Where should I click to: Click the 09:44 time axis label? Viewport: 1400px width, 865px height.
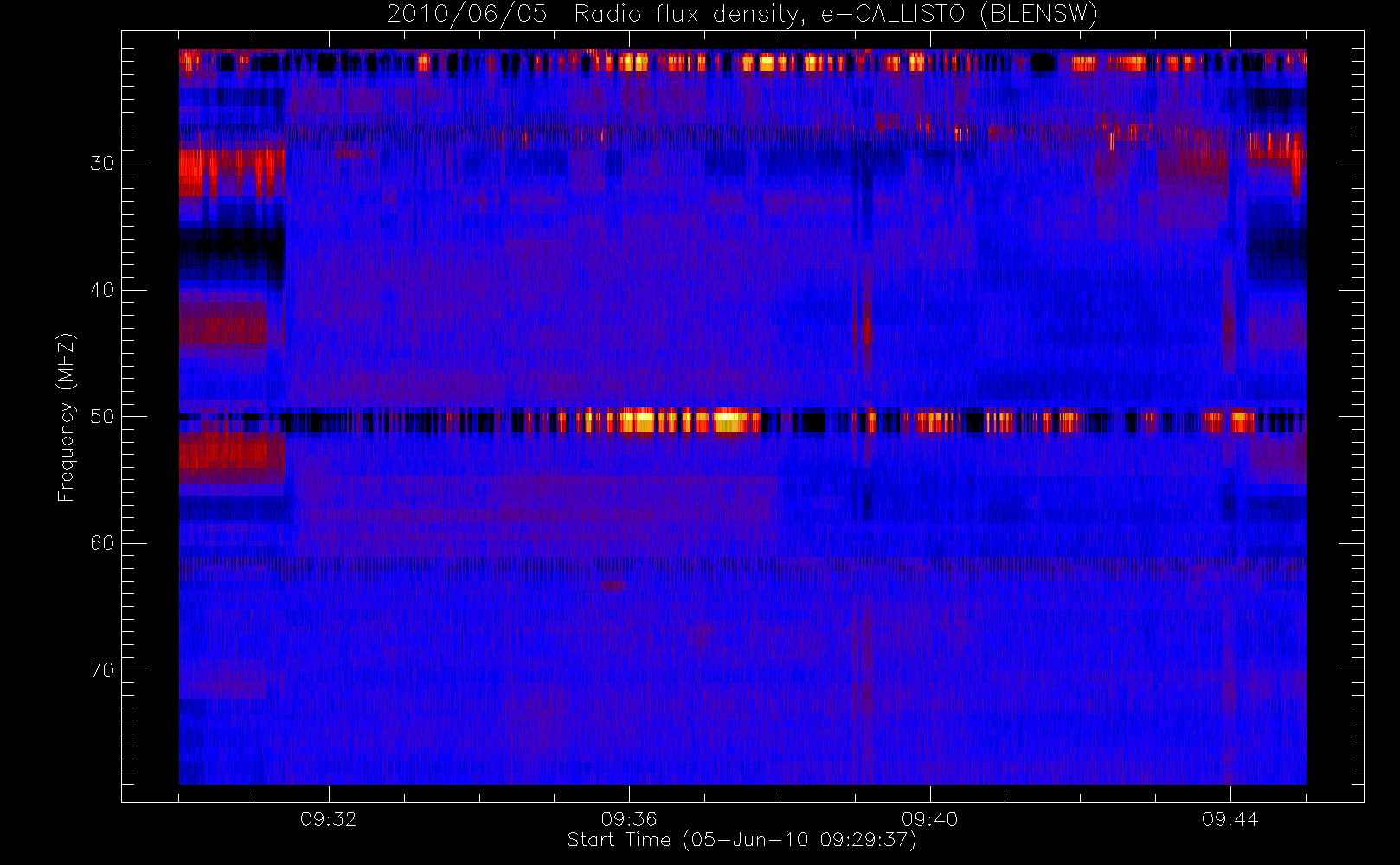pyautogui.click(x=1230, y=819)
